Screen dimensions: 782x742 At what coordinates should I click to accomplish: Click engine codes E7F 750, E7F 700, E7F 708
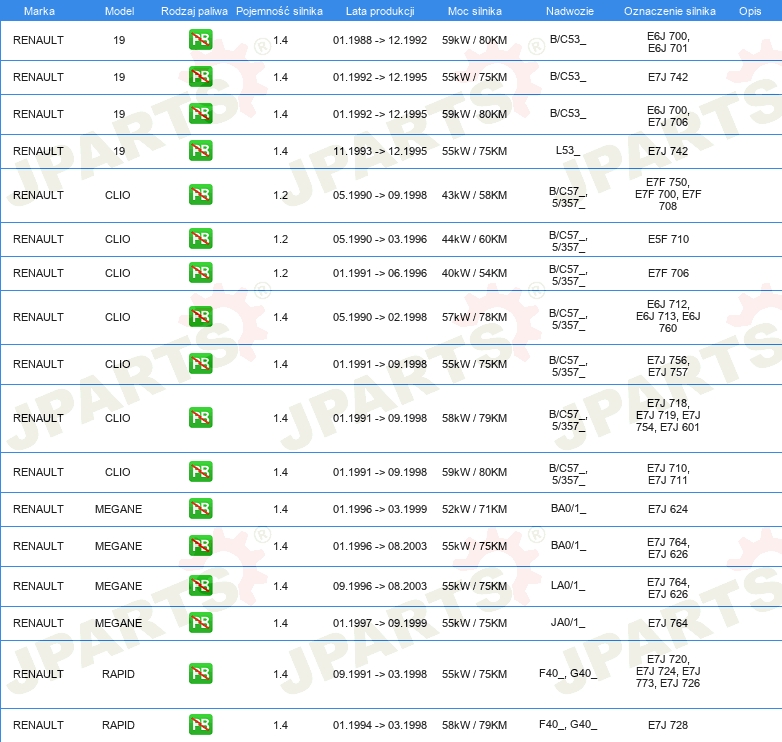coord(668,194)
